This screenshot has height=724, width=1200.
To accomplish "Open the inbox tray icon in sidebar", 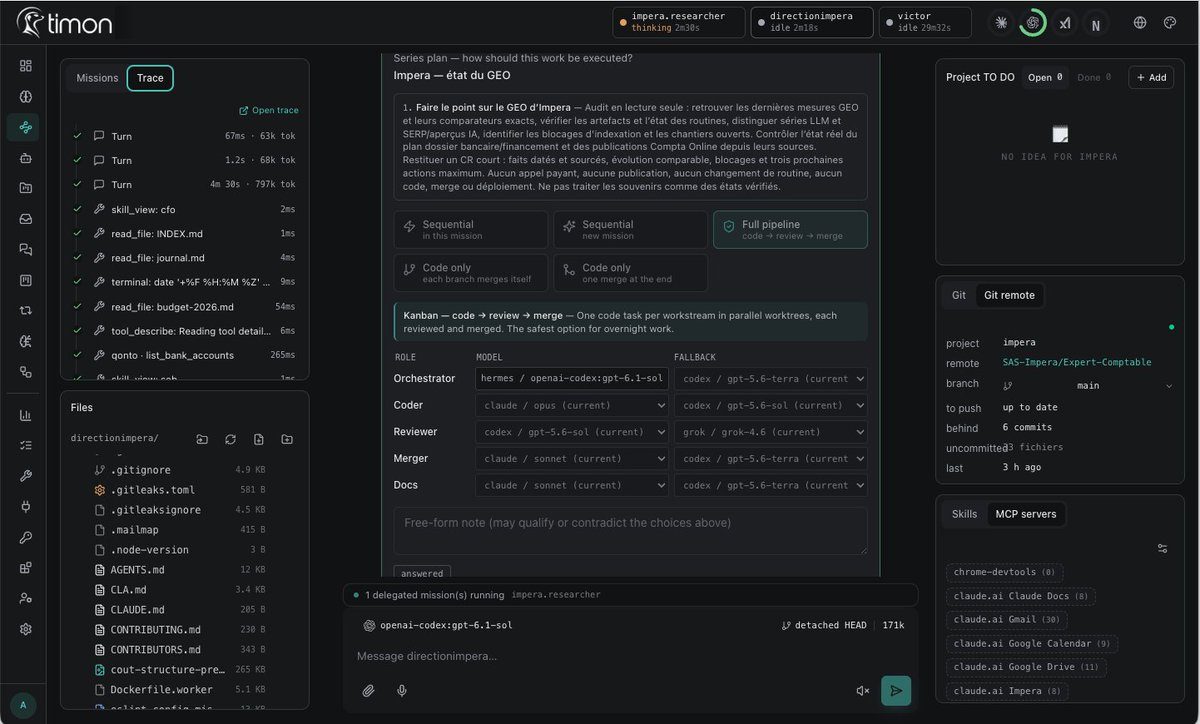I will [x=26, y=219].
